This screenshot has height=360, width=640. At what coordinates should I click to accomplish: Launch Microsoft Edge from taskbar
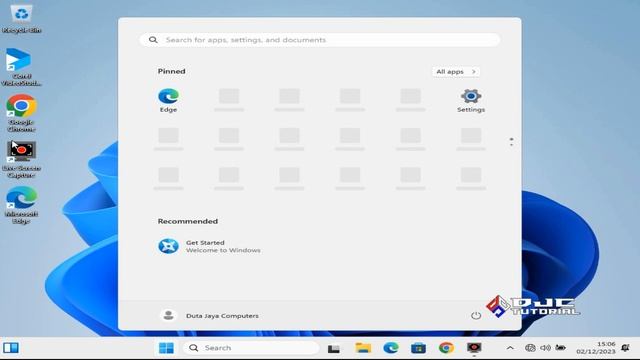point(391,348)
